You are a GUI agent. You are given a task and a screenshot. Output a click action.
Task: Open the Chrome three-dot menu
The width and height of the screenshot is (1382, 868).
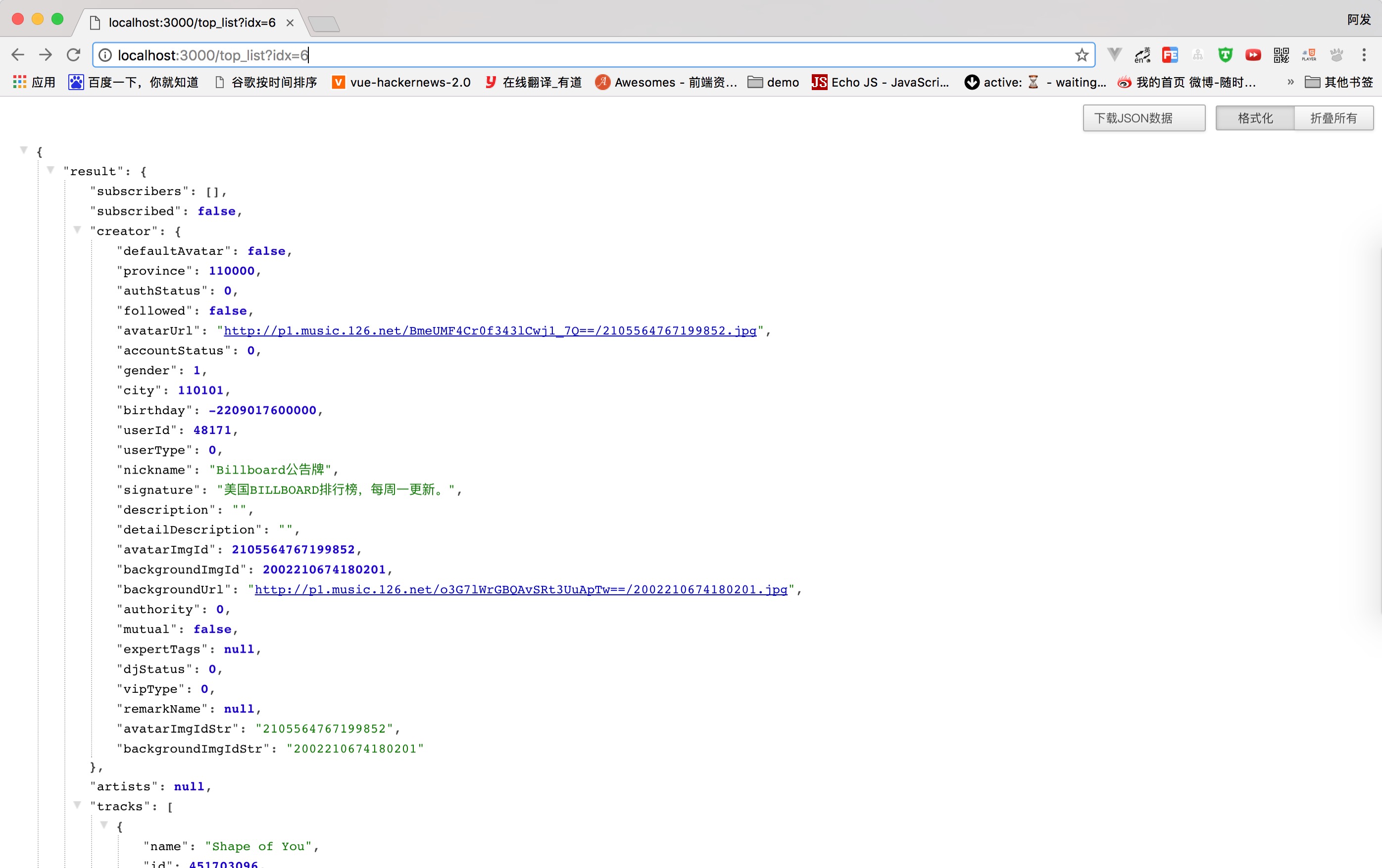click(x=1364, y=55)
